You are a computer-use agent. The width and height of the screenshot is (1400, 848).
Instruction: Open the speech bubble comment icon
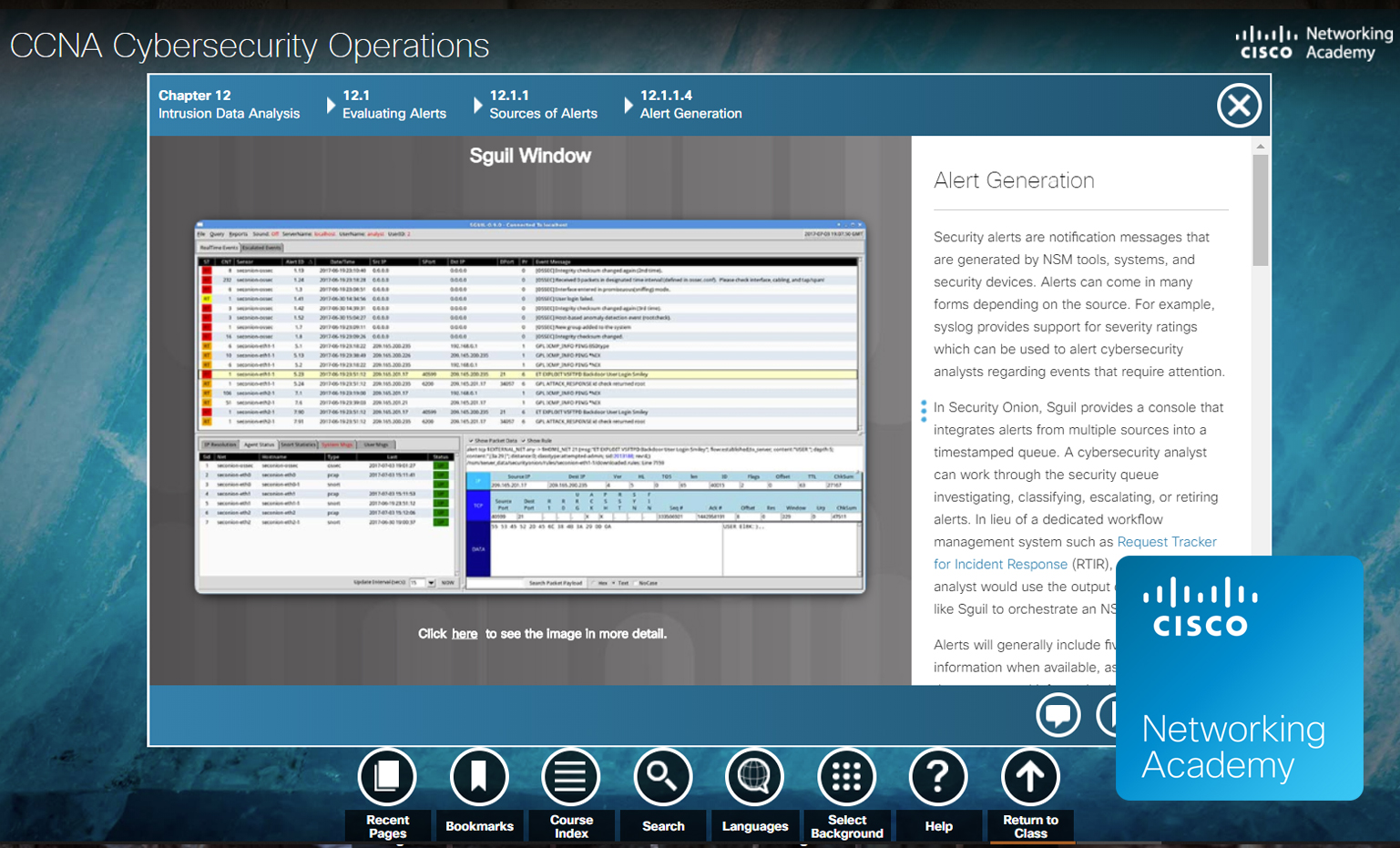click(x=1058, y=715)
